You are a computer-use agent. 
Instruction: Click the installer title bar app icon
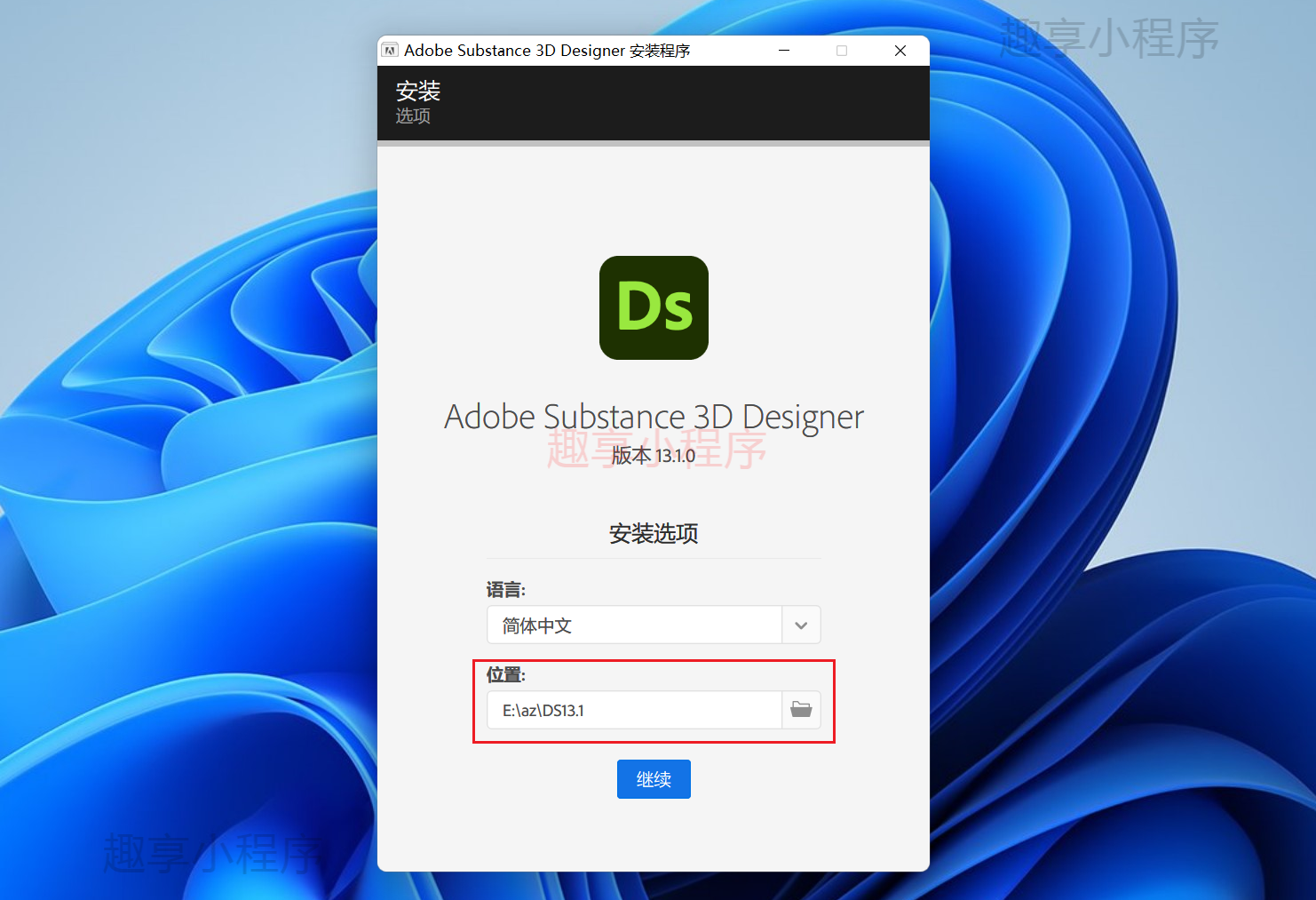(x=390, y=51)
